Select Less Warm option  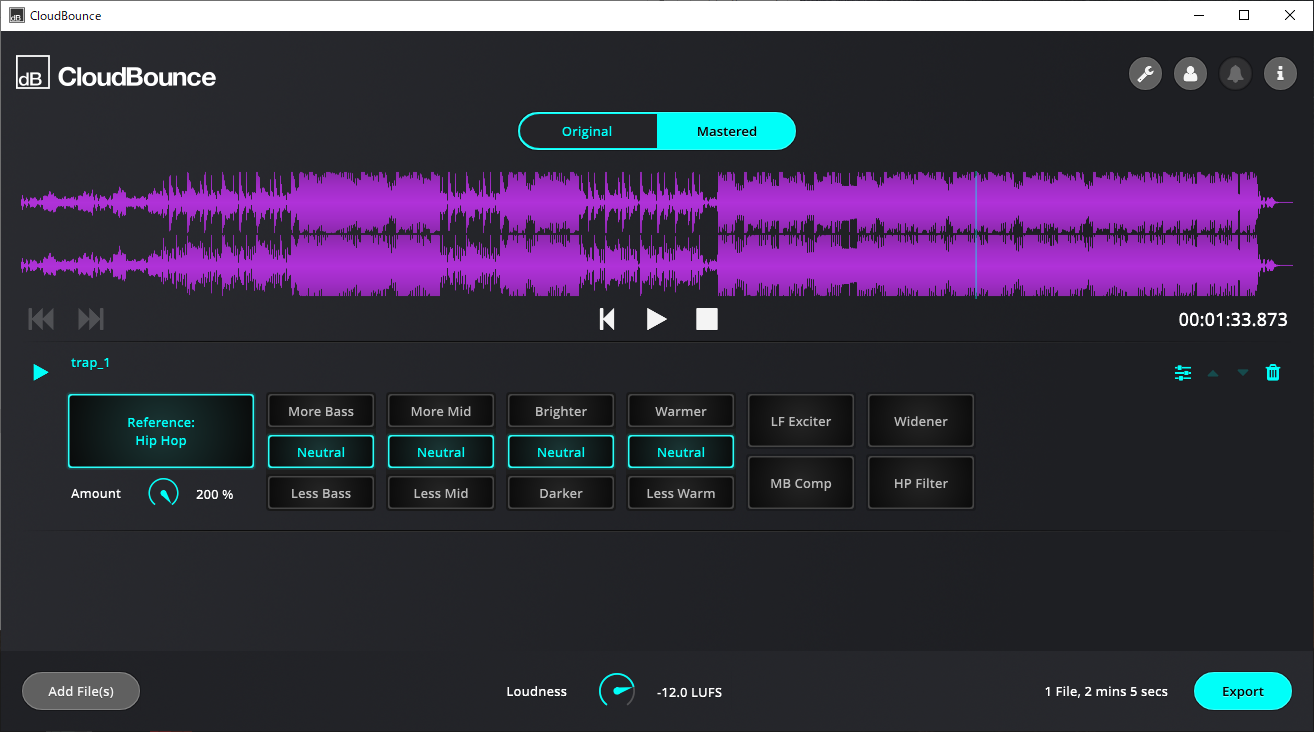click(681, 493)
